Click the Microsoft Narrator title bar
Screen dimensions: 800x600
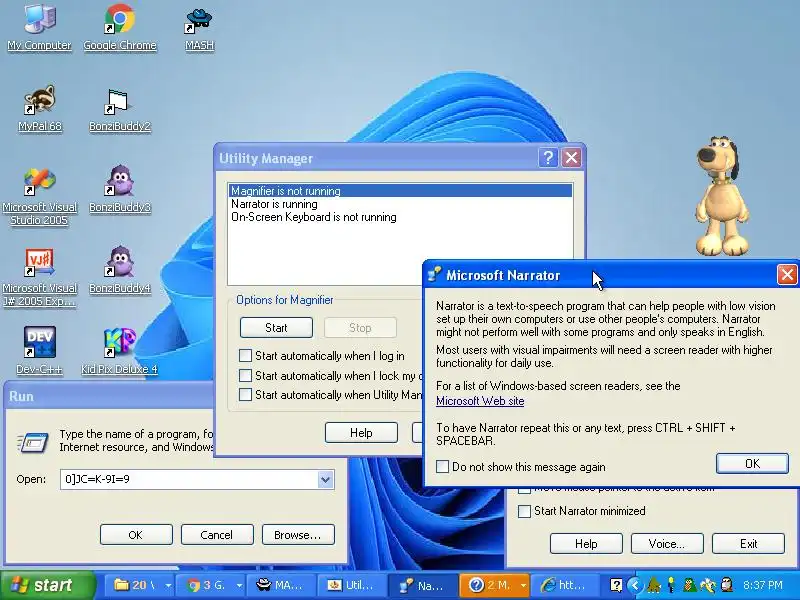612,274
